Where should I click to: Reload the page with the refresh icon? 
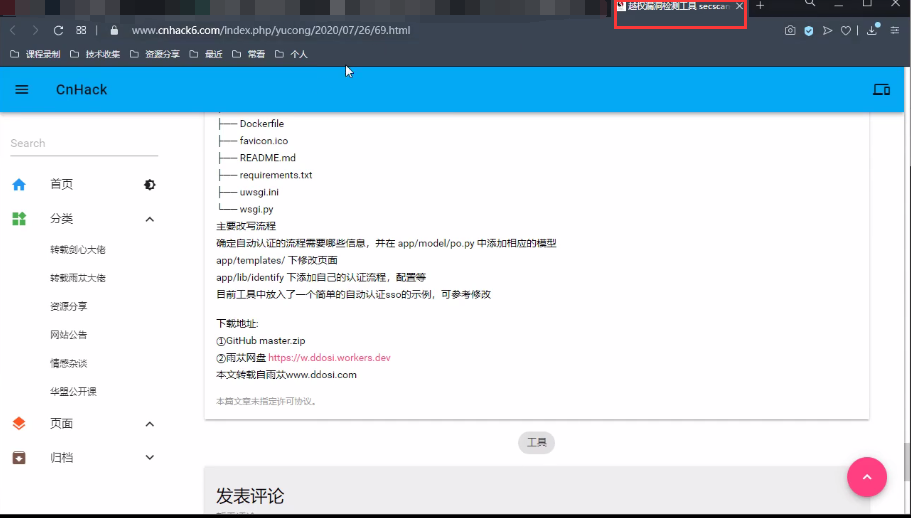[58, 31]
